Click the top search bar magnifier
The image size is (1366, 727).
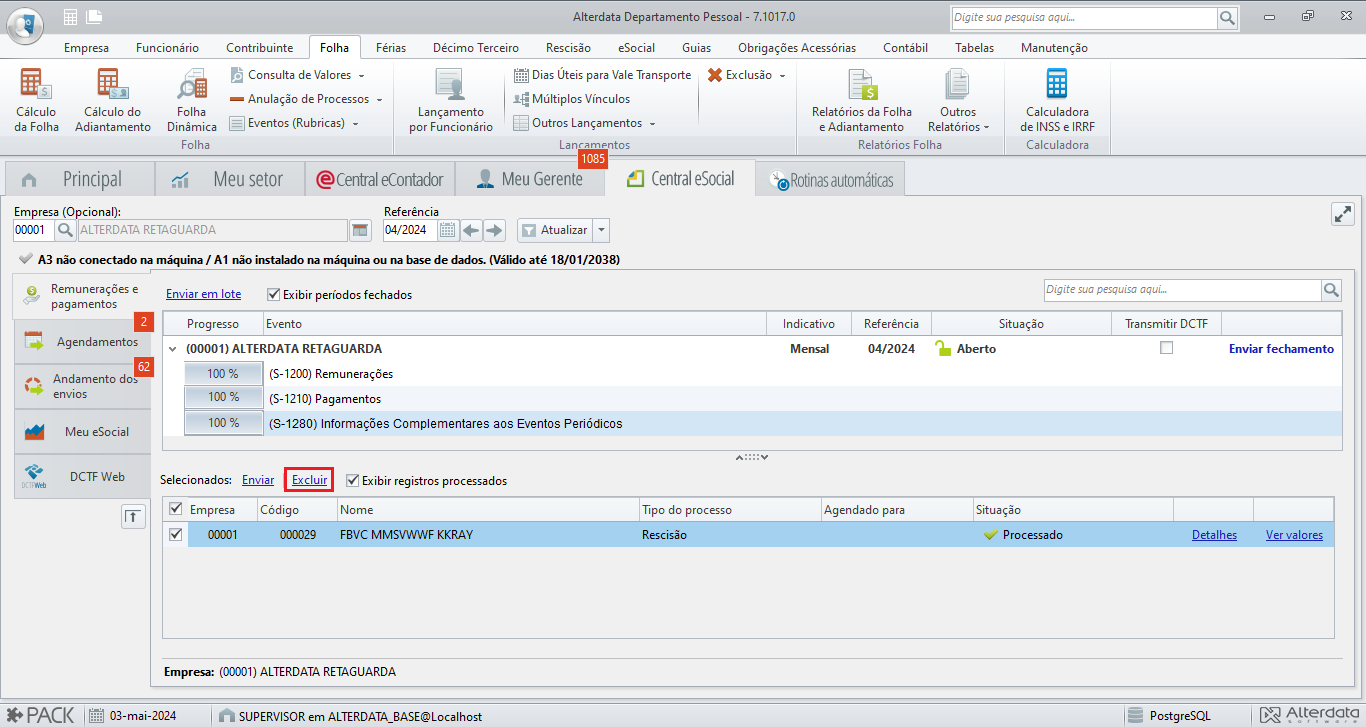1227,18
